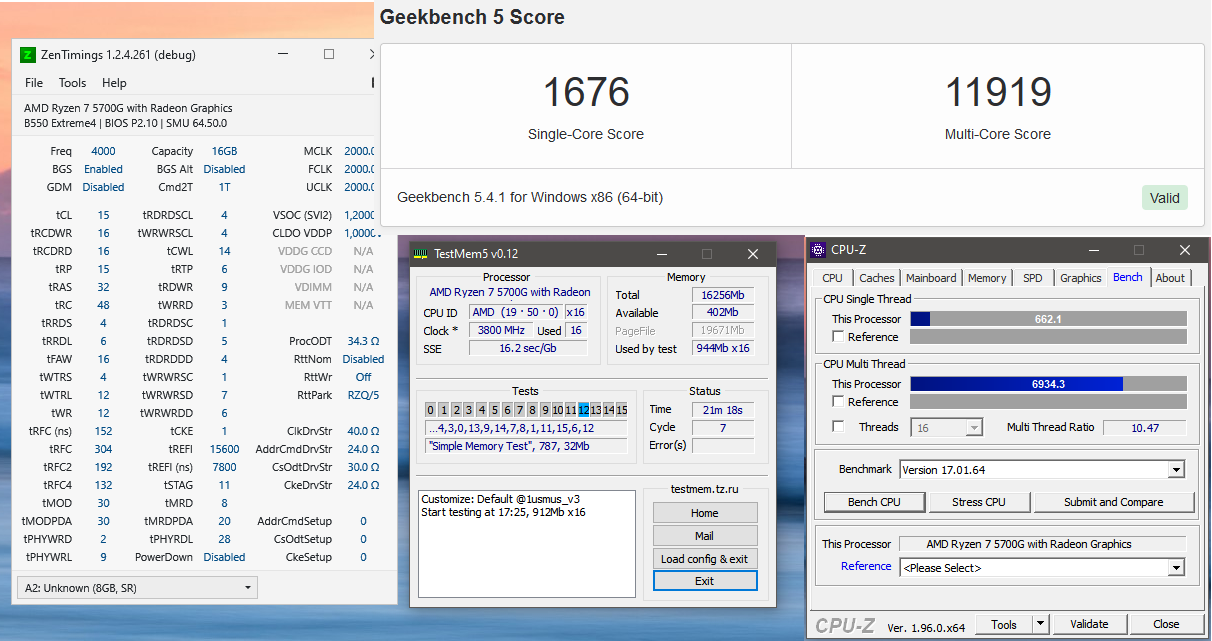Open the Reference Please Select dropdown

tap(1041, 567)
